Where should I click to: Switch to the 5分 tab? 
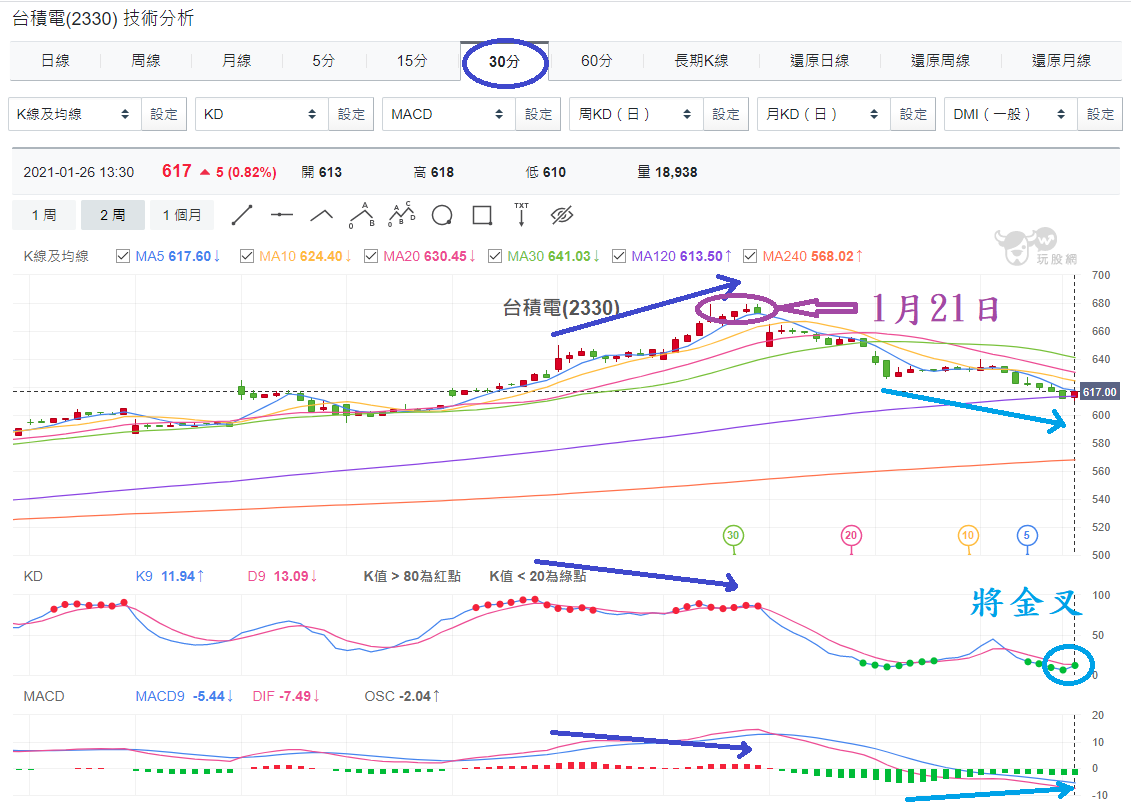[x=324, y=61]
